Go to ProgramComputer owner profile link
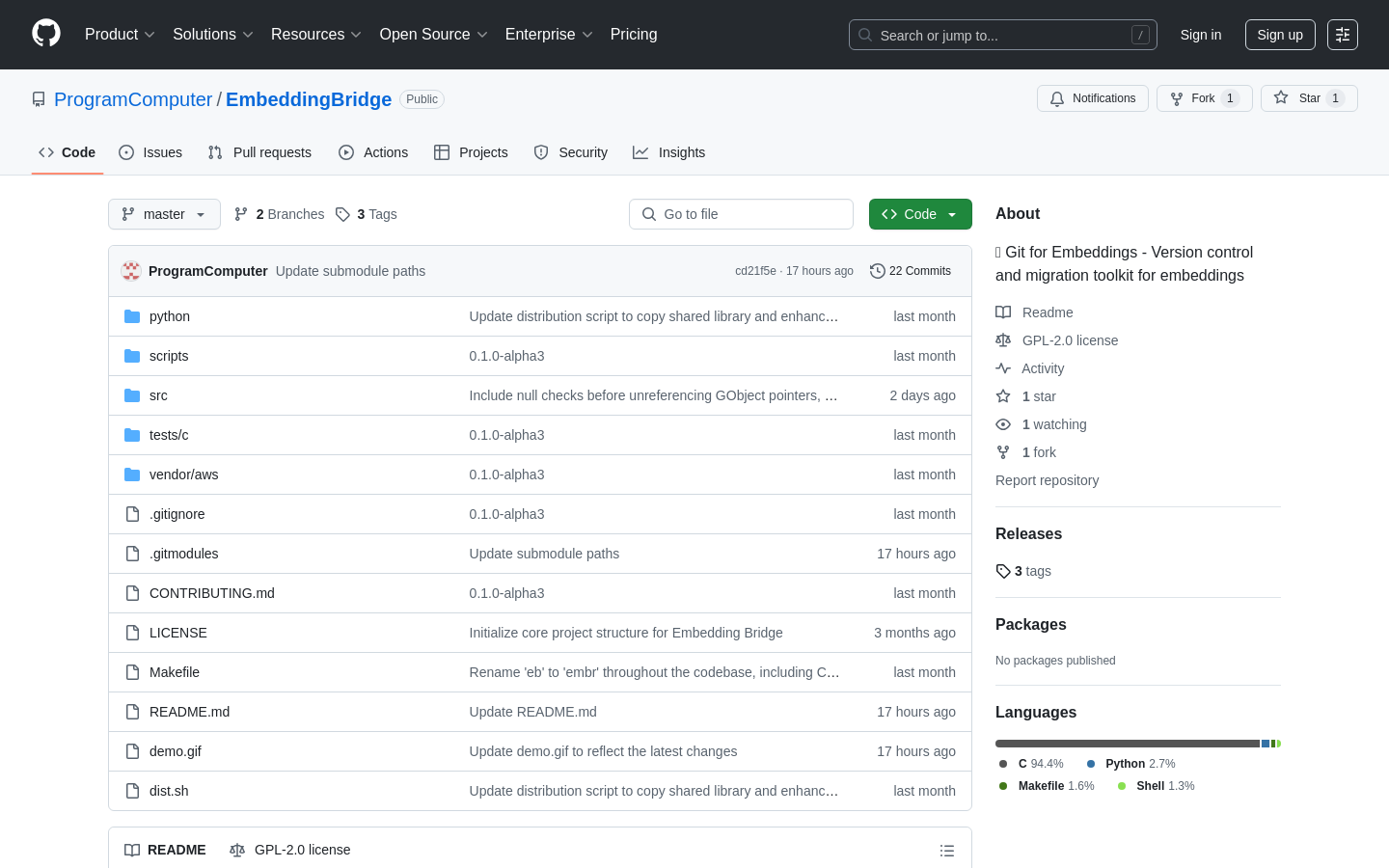 click(x=133, y=99)
